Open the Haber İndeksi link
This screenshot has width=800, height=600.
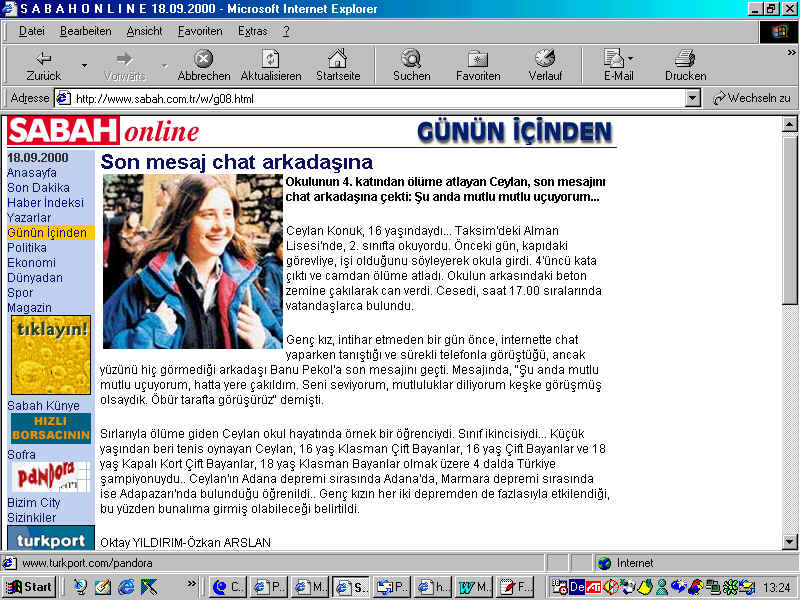[45, 203]
